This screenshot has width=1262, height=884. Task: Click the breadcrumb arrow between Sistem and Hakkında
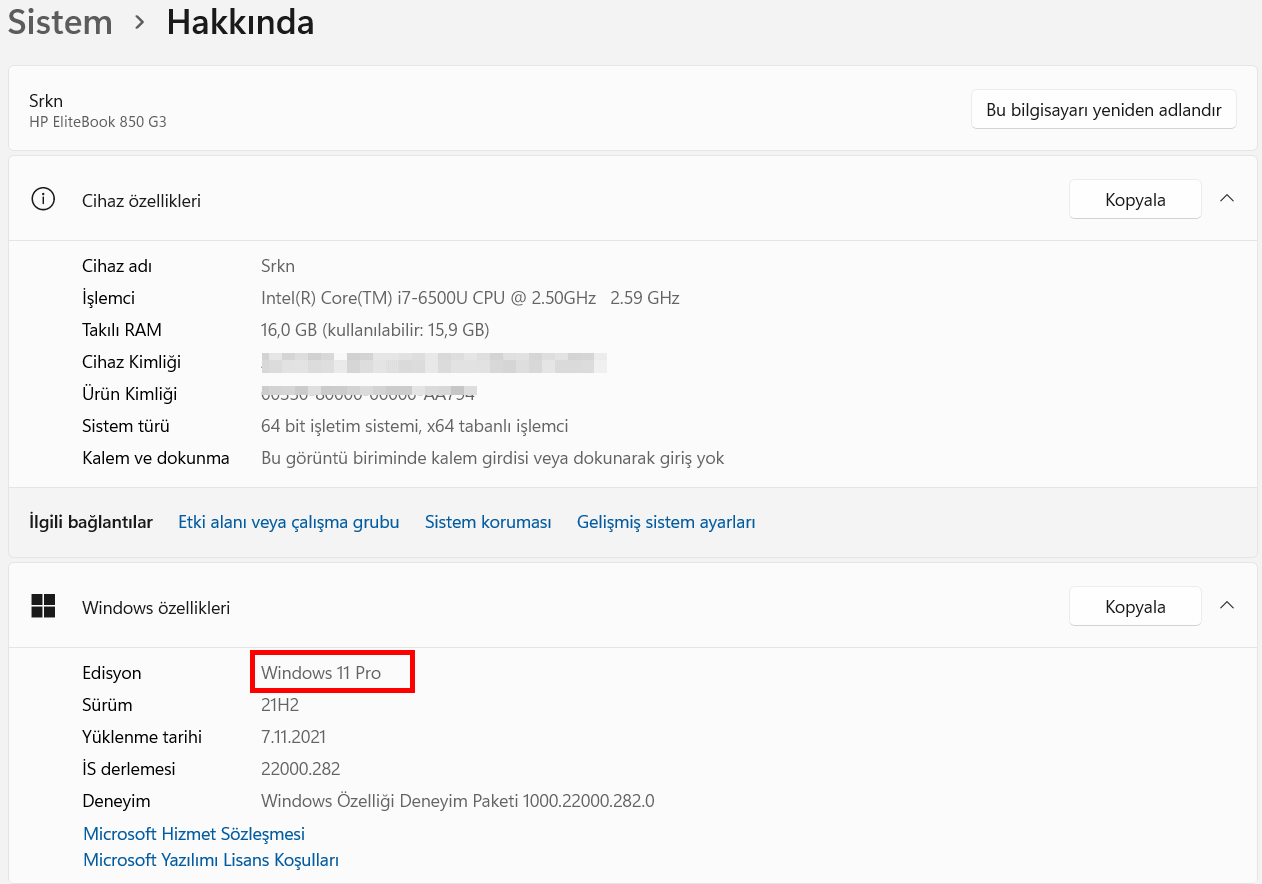point(140,22)
